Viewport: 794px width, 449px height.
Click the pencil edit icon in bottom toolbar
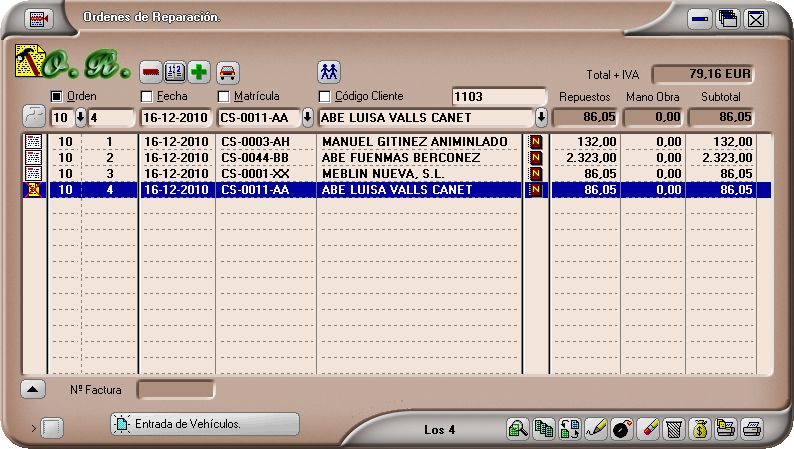coord(596,429)
